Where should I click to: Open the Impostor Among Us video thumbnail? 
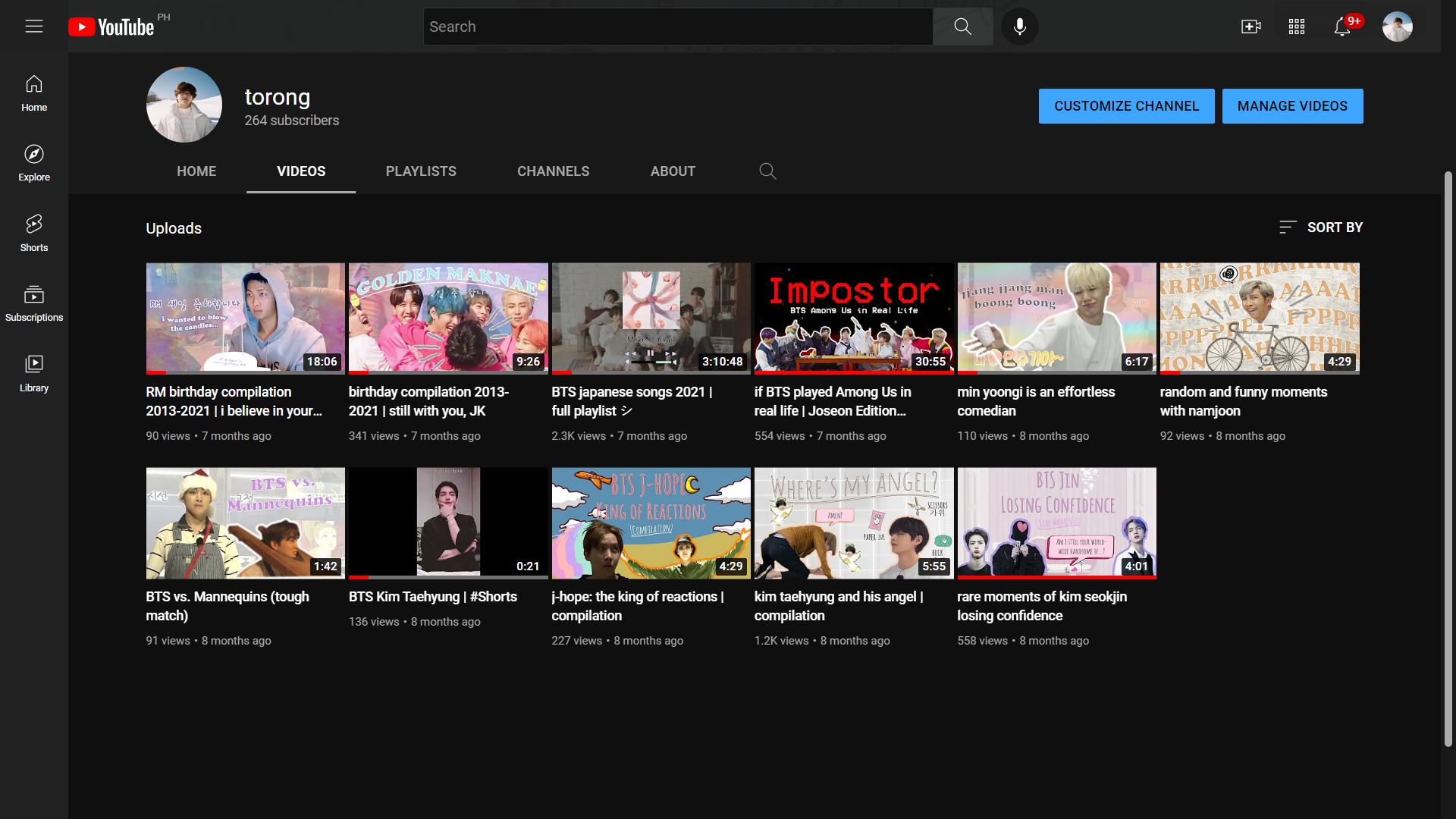(x=854, y=318)
